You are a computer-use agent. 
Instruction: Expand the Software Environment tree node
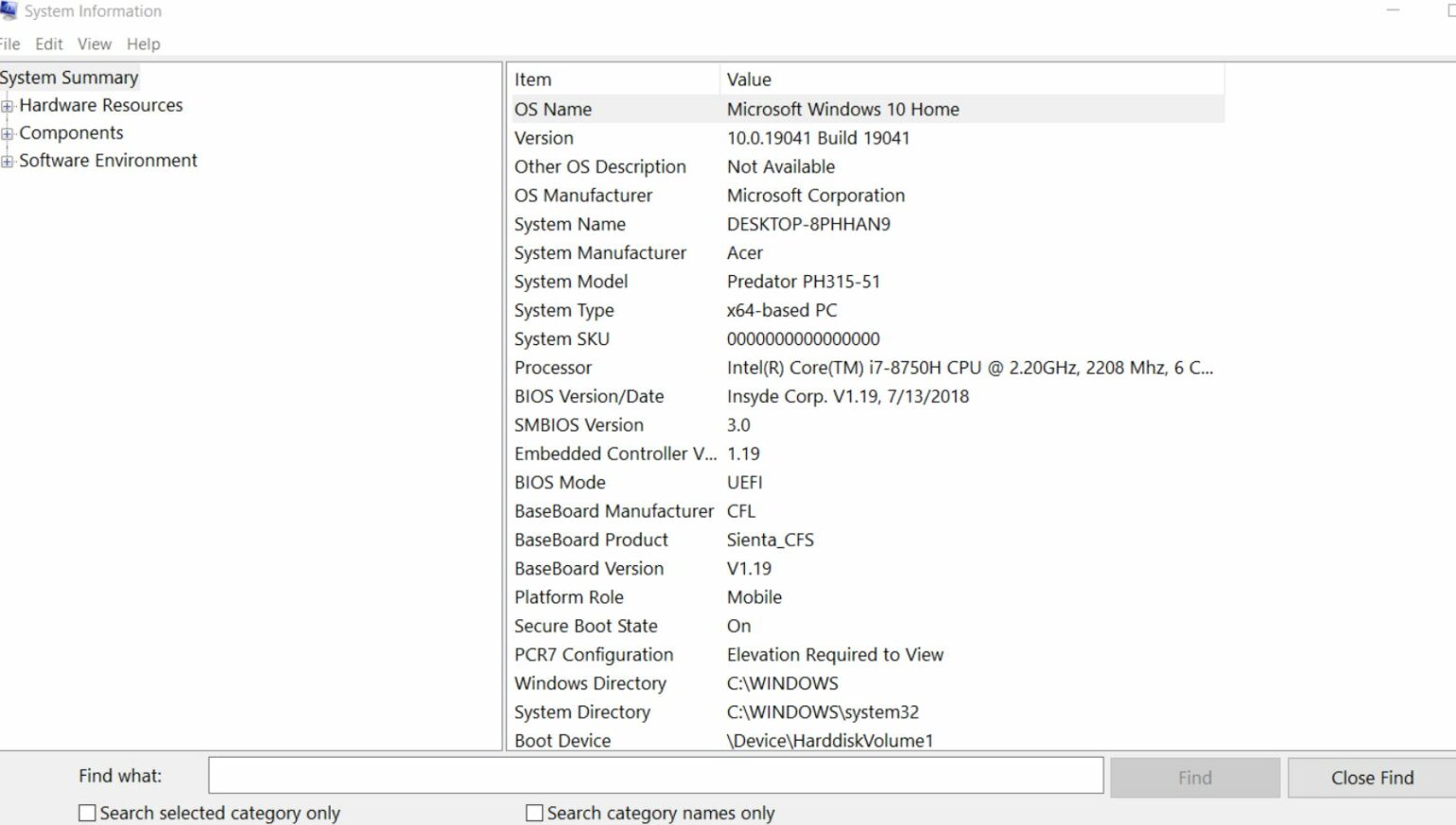pyautogui.click(x=7, y=160)
